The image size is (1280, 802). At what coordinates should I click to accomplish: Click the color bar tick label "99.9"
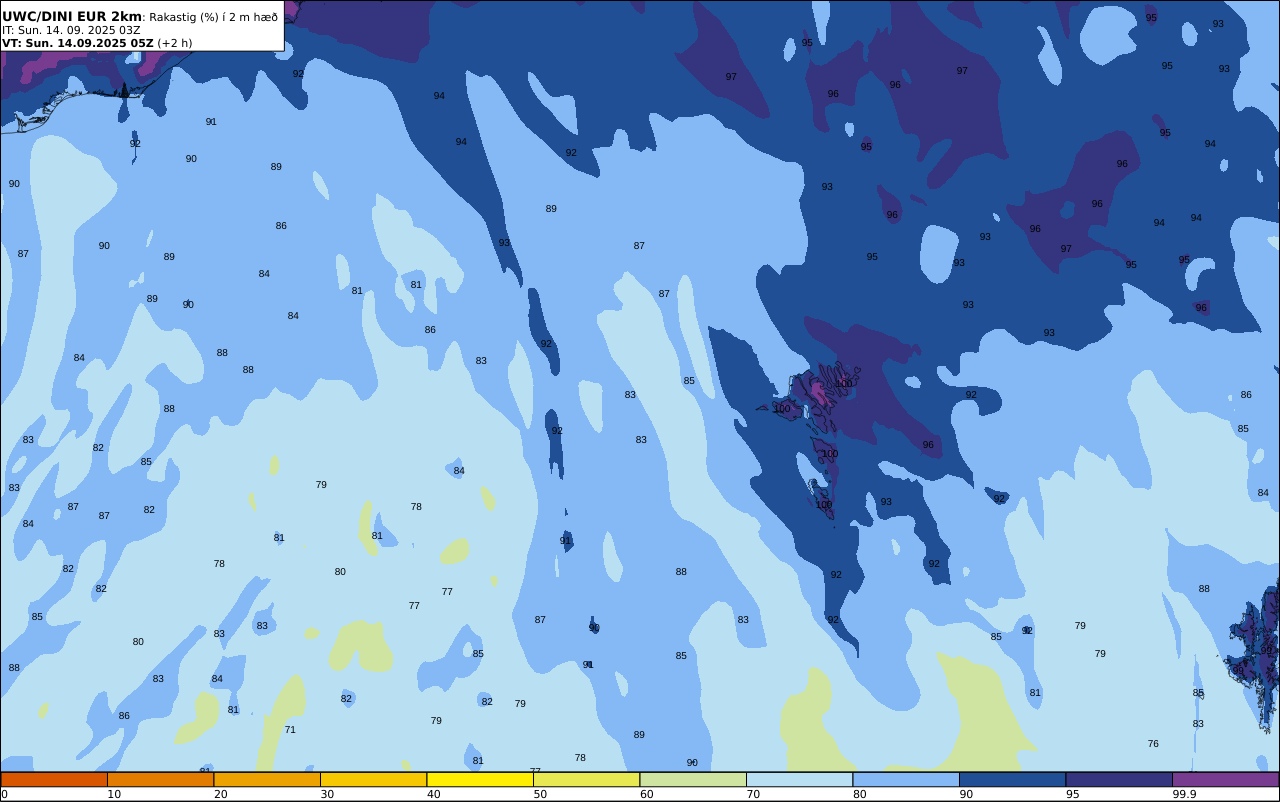(x=1185, y=794)
